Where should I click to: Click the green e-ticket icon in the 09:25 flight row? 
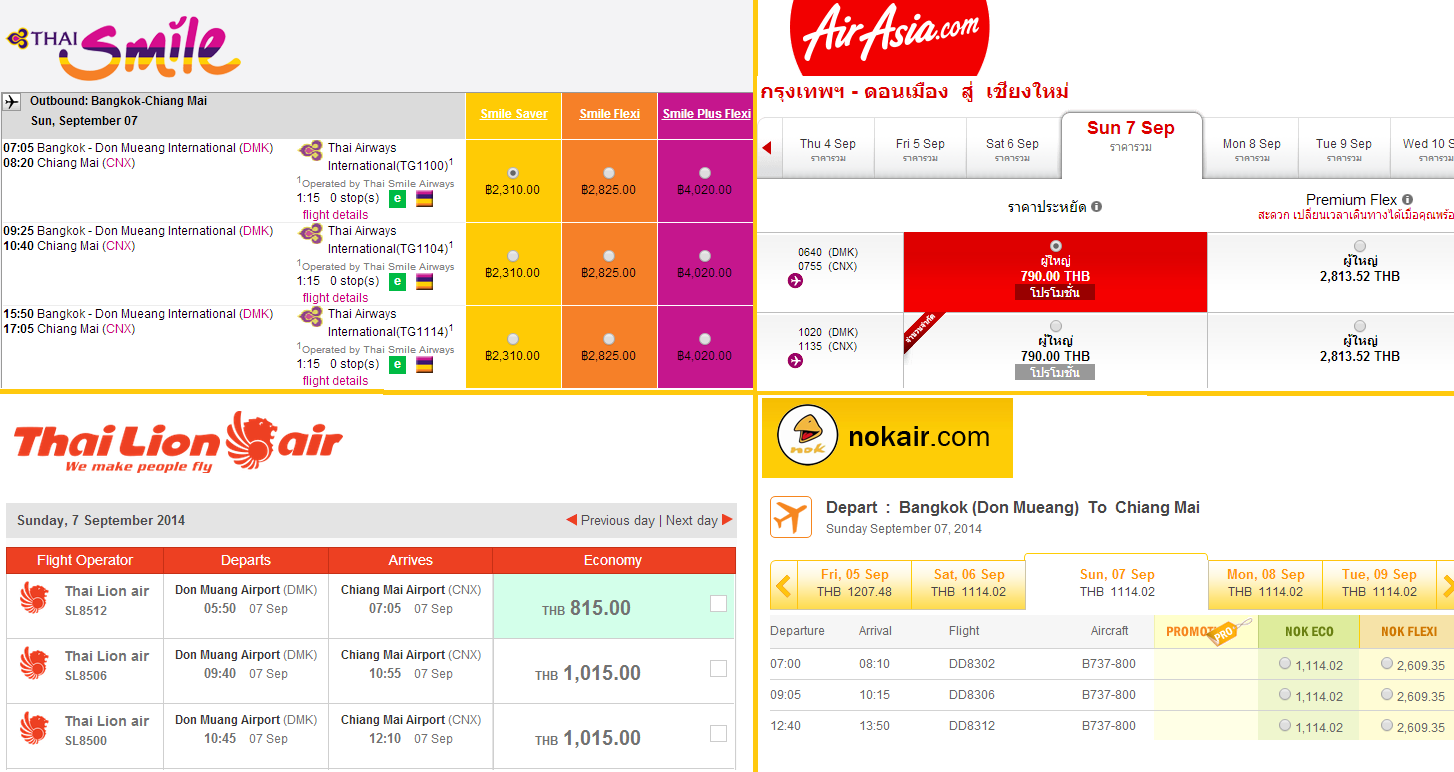click(x=397, y=281)
